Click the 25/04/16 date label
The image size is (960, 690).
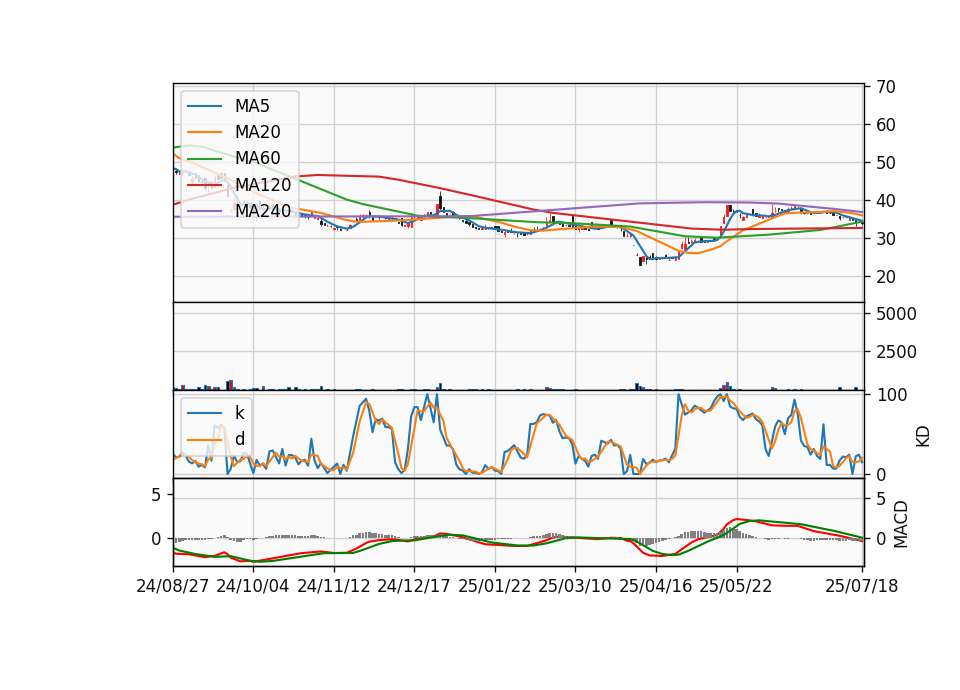point(655,586)
